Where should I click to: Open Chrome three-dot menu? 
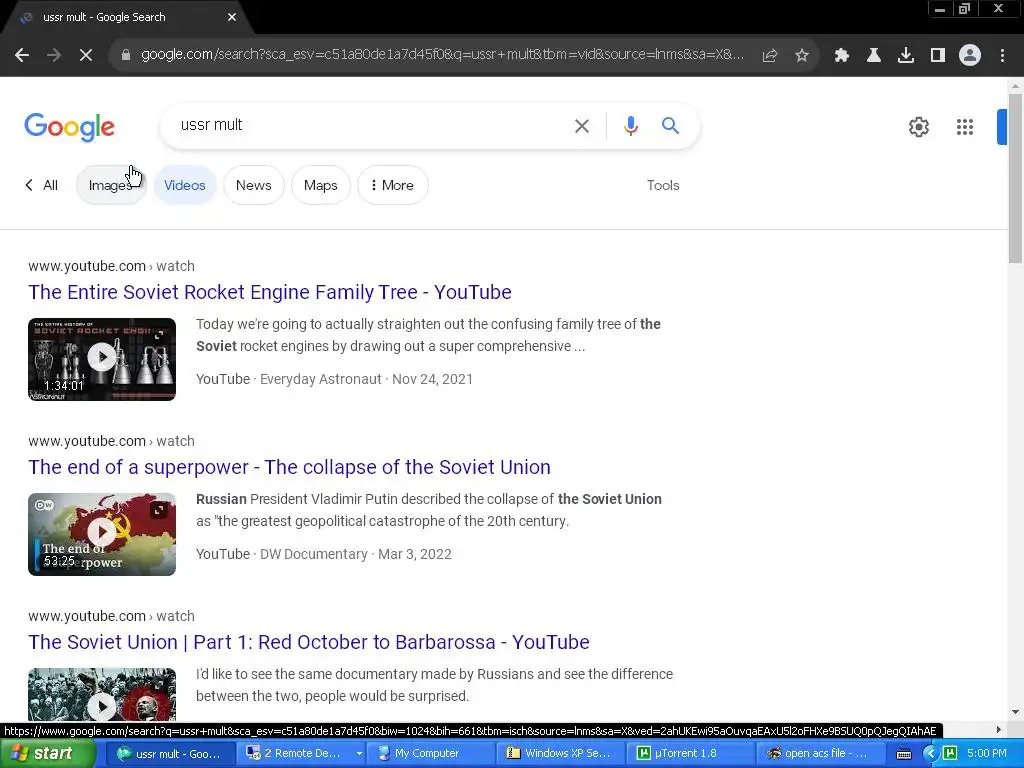click(x=1002, y=56)
